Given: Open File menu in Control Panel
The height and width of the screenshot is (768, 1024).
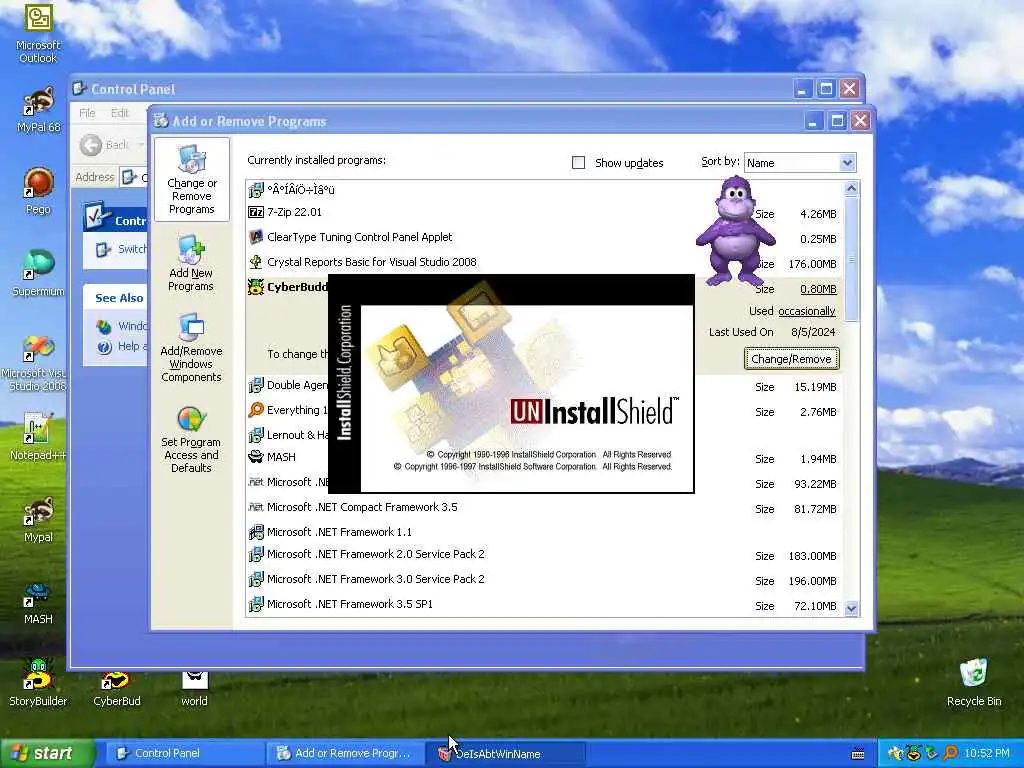Looking at the screenshot, I should point(88,113).
